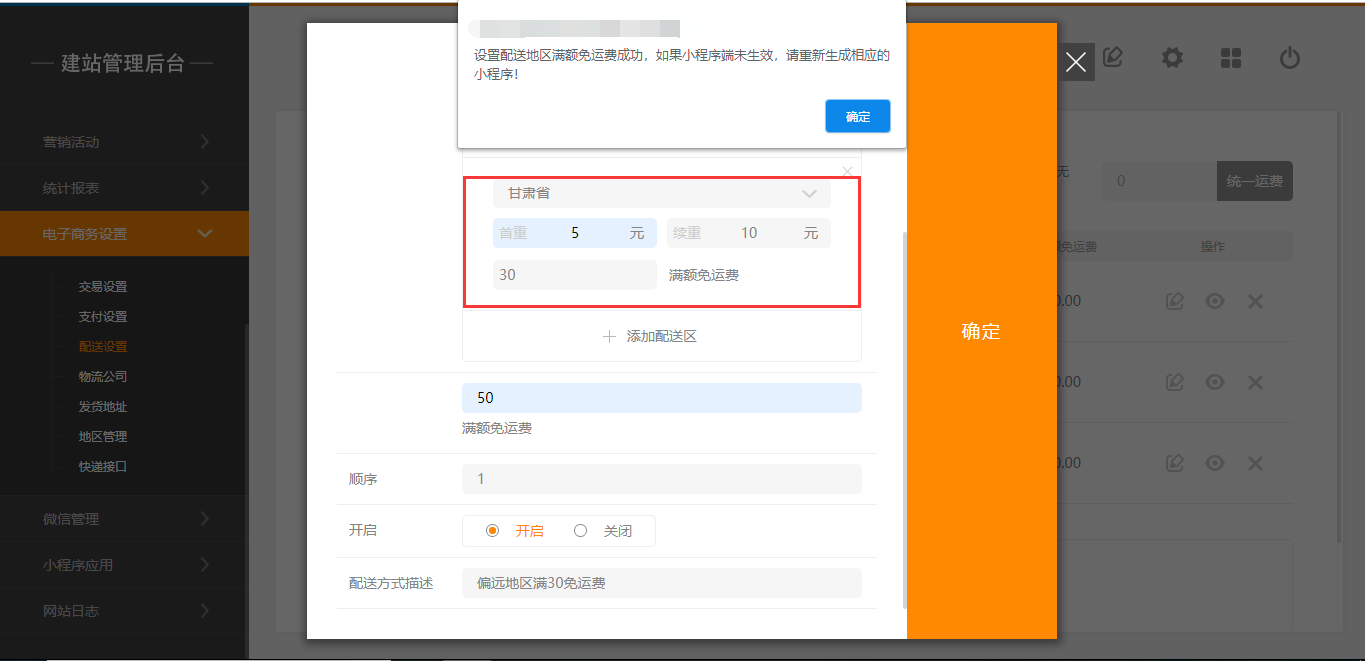This screenshot has height=661, width=1365.
Task: Select the 关闭 radio button
Action: click(580, 531)
